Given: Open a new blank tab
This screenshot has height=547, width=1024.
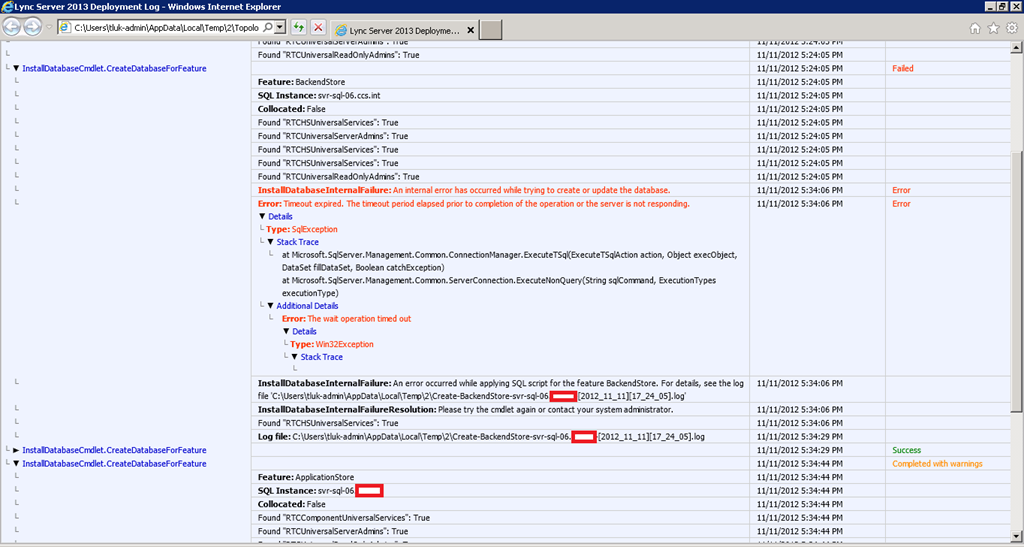Looking at the screenshot, I should (x=491, y=30).
